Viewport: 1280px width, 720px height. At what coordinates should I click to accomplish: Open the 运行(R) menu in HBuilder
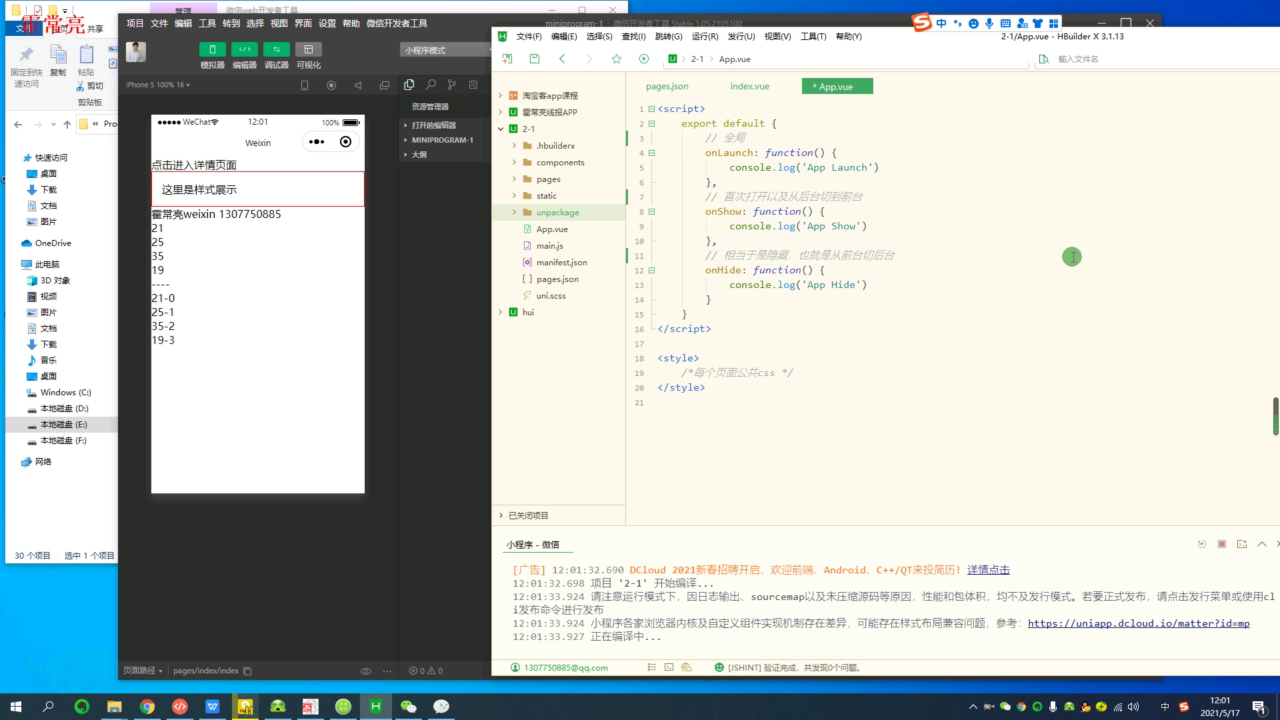(704, 36)
